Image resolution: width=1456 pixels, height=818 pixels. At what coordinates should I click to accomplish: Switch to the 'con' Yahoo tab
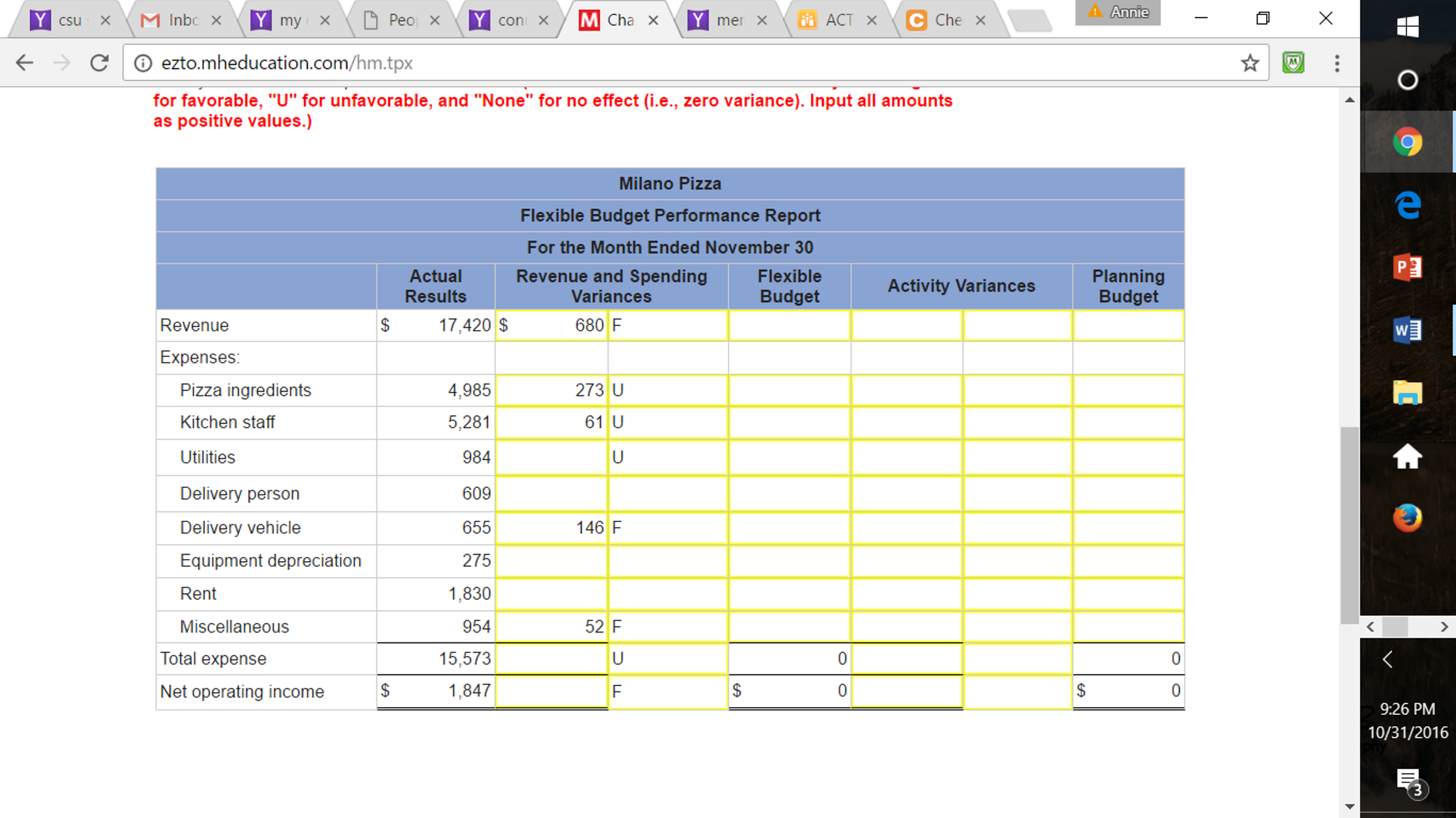click(x=510, y=20)
